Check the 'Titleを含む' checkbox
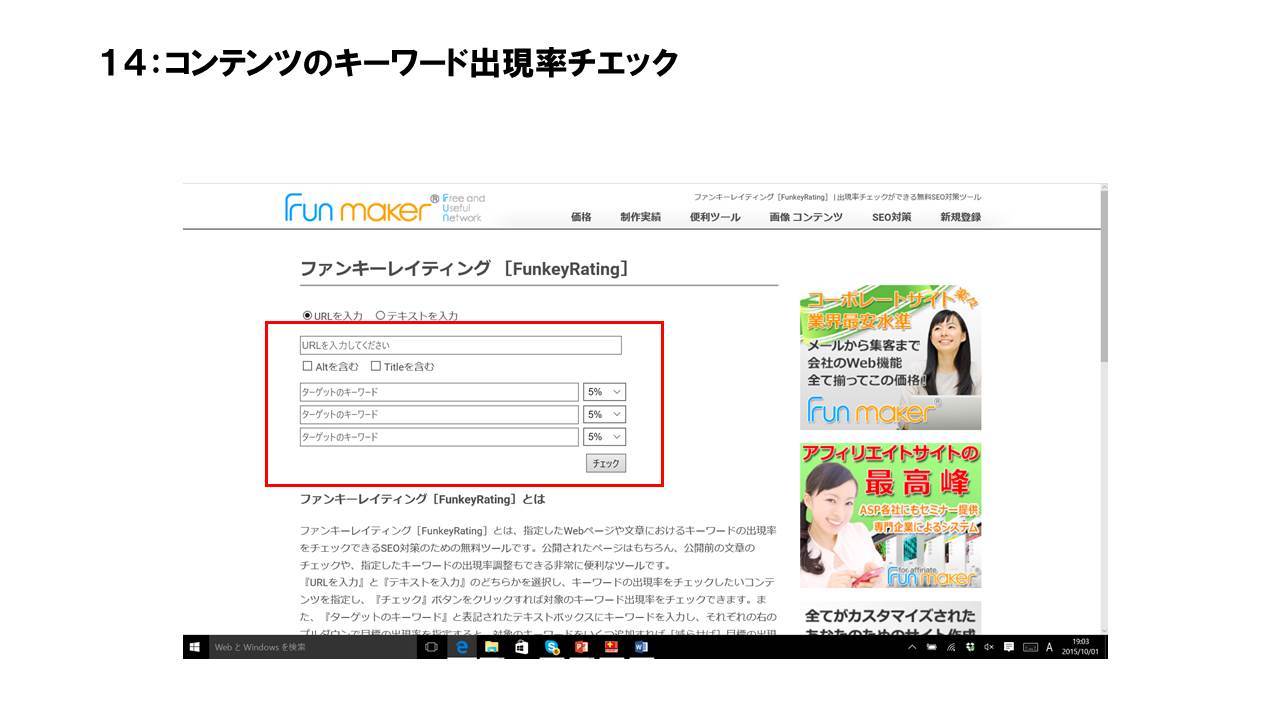The width and height of the screenshot is (1280, 720). pos(376,366)
